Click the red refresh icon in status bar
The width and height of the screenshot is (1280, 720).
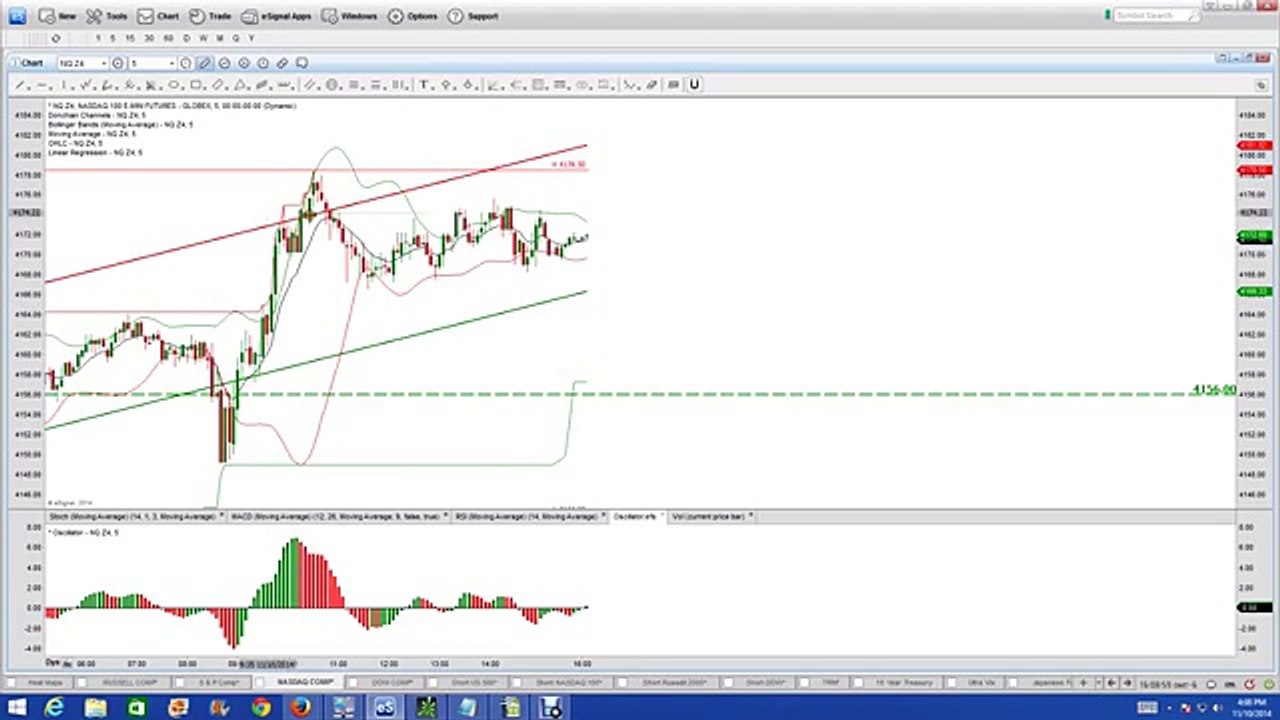[1250, 684]
